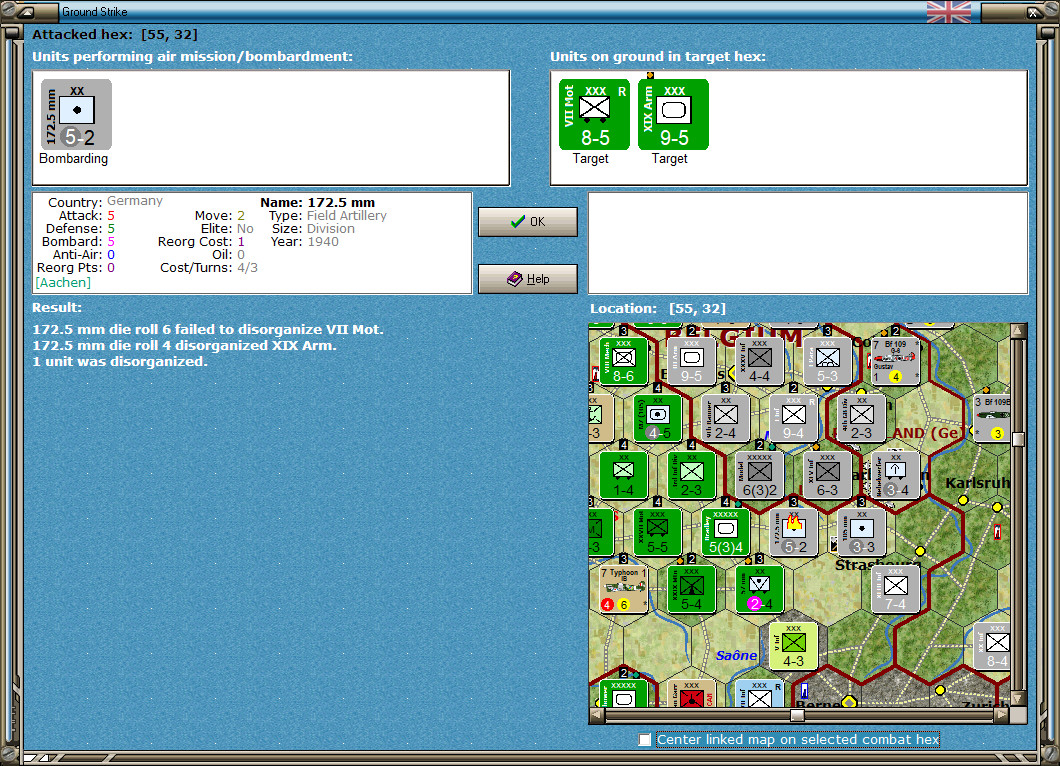Click the V Inf 4-3 light green counter
The image size is (1060, 766).
point(794,646)
